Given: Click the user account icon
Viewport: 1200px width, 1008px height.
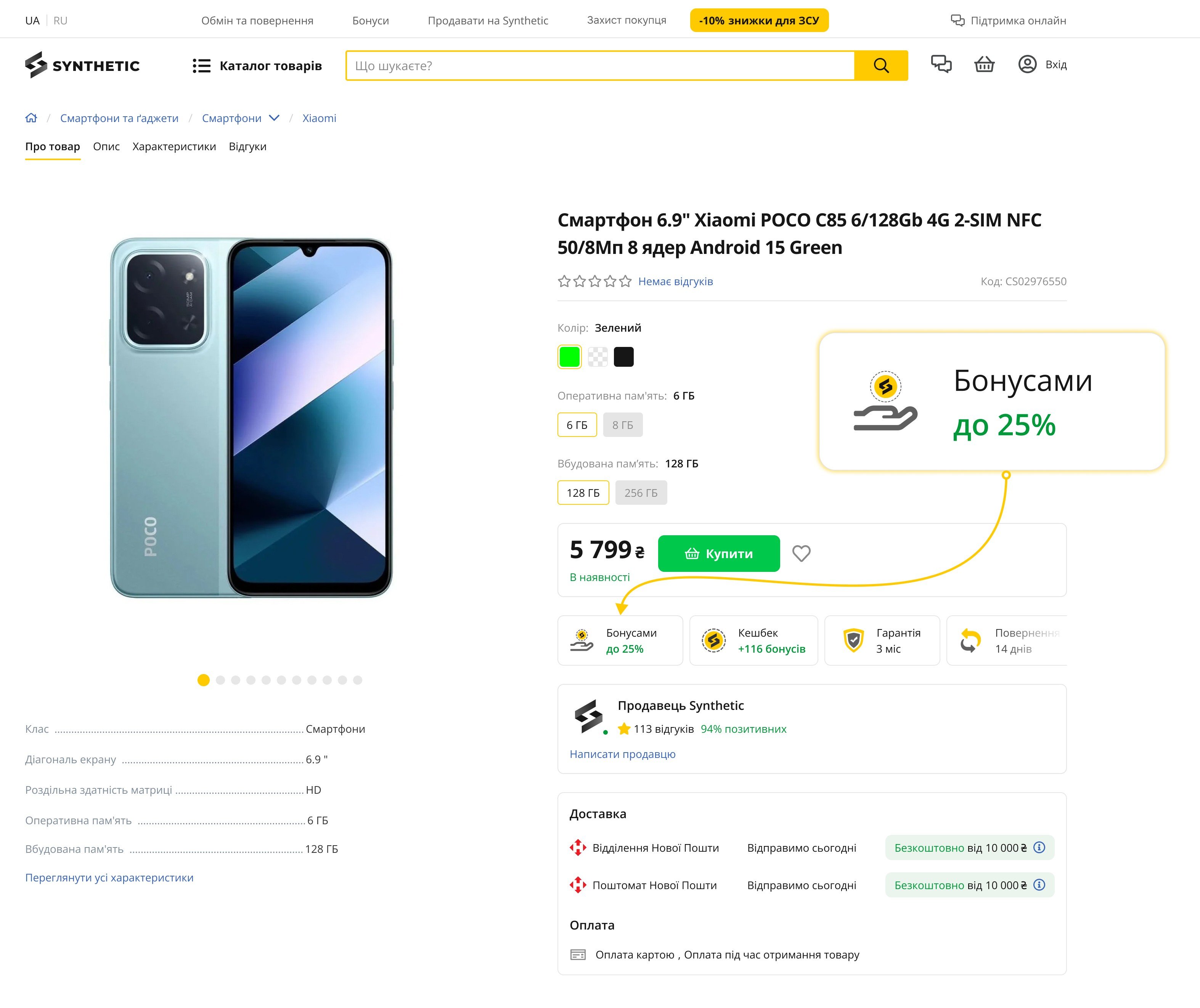Looking at the screenshot, I should click(1027, 64).
